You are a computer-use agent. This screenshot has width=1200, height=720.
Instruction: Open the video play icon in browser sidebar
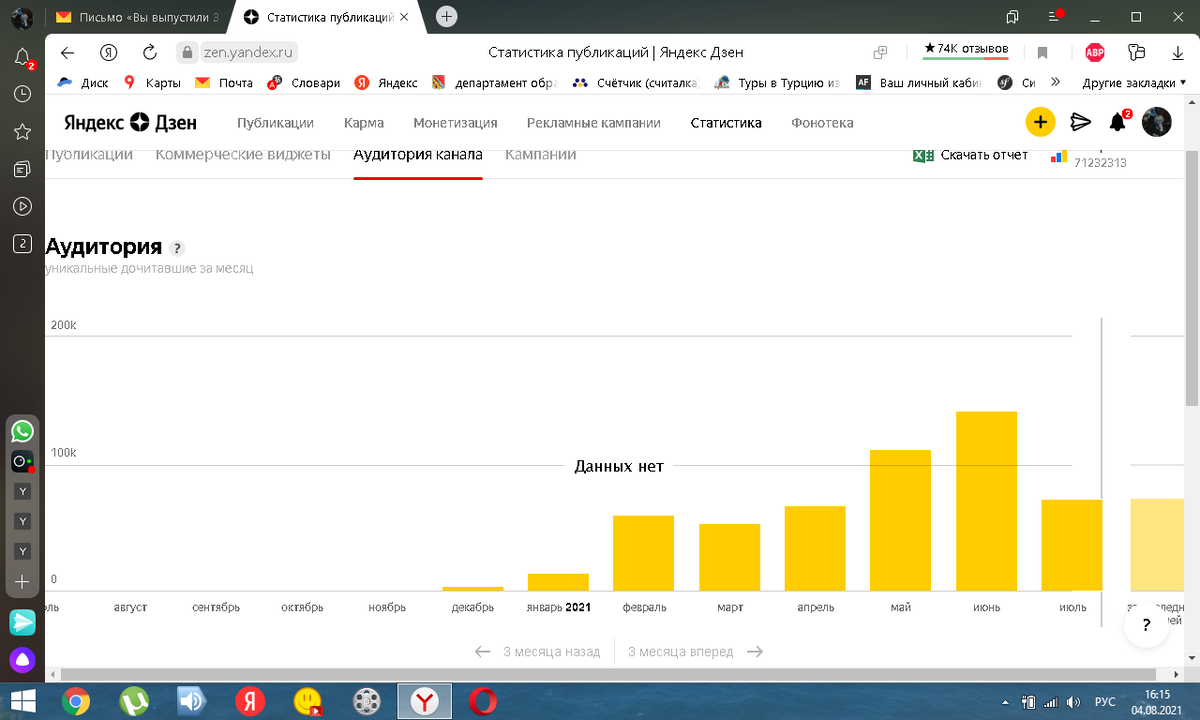[x=22, y=206]
